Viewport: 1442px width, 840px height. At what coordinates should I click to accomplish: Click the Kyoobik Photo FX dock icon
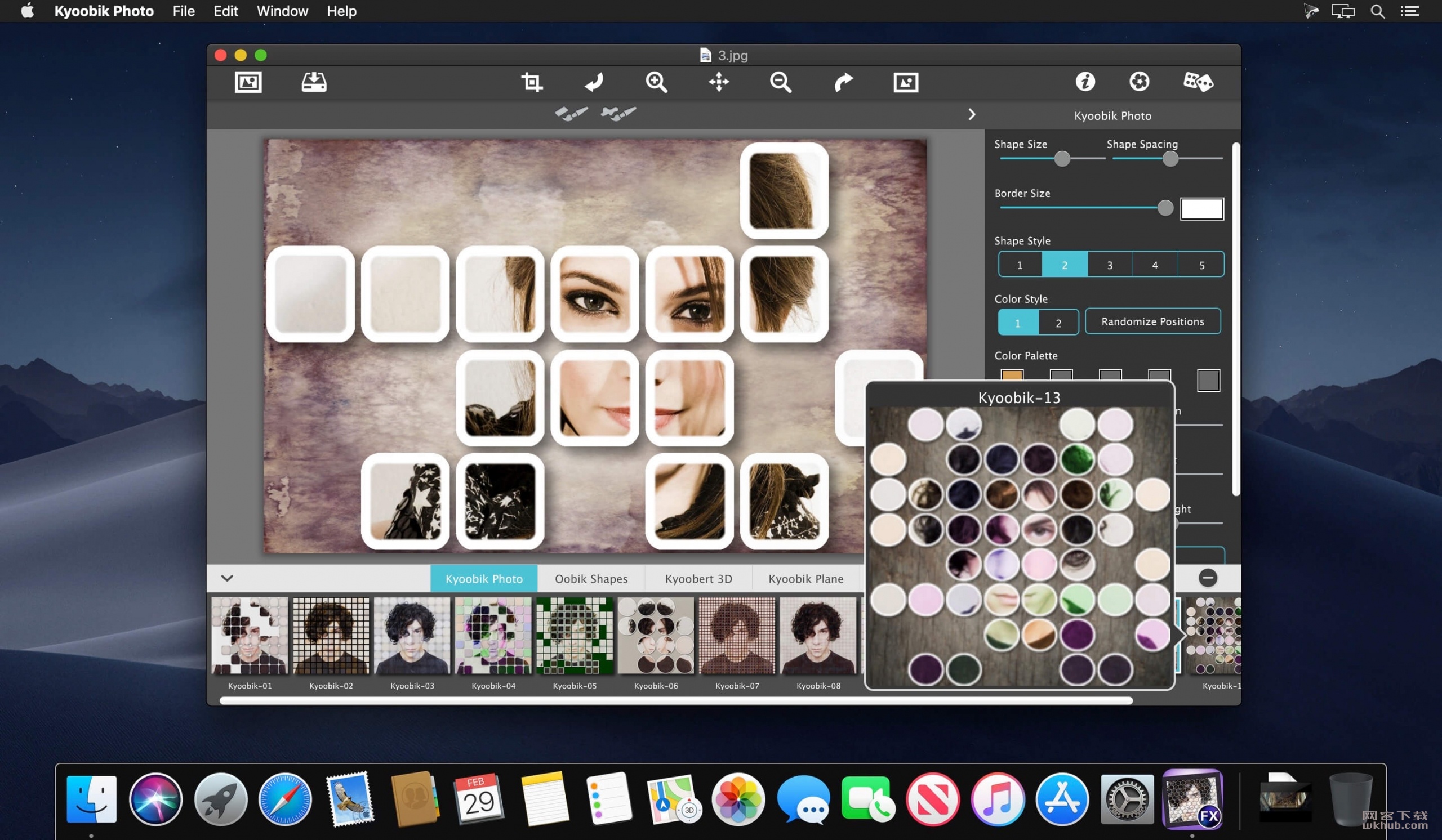1192,799
